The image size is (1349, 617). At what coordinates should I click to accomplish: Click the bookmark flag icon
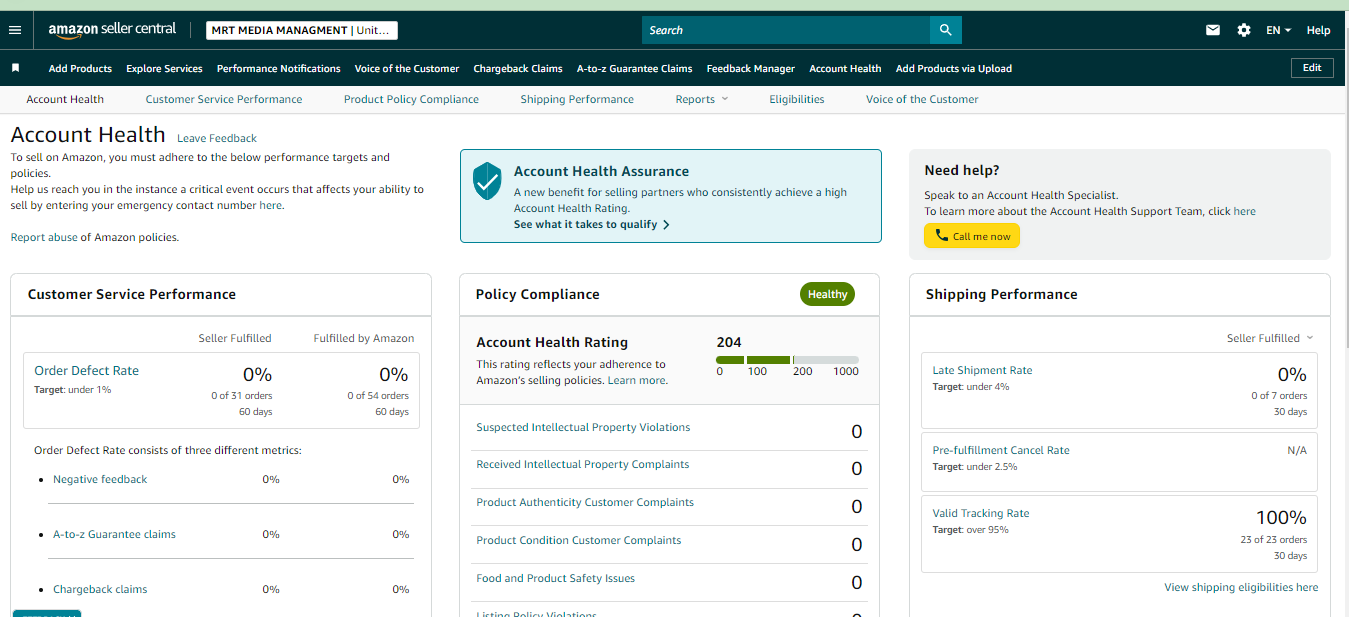point(15,68)
